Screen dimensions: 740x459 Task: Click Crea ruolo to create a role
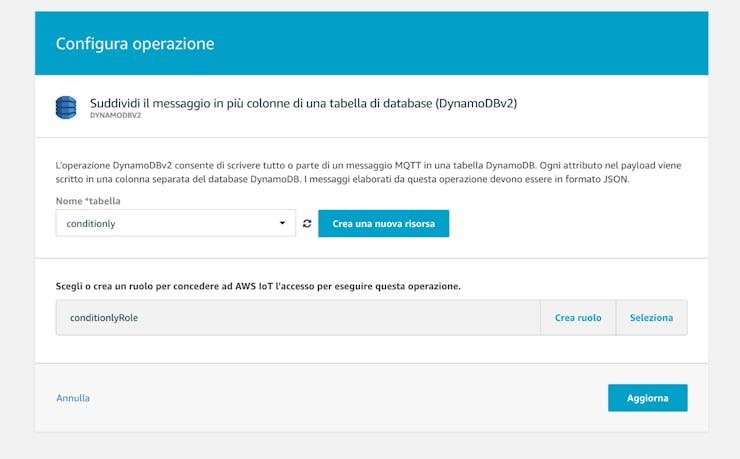coord(578,317)
